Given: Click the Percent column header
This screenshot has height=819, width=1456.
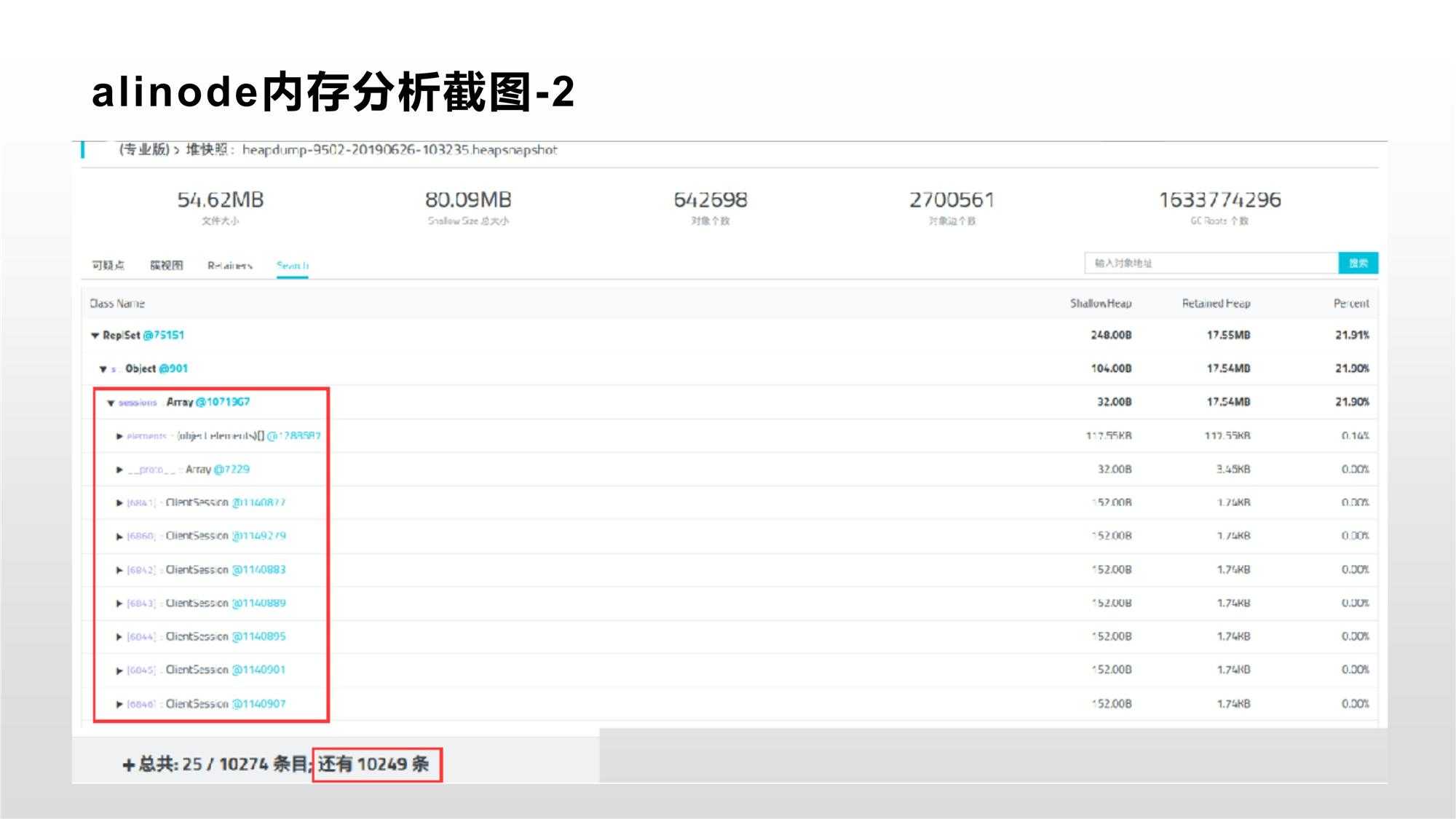Looking at the screenshot, I should click(x=1352, y=304).
